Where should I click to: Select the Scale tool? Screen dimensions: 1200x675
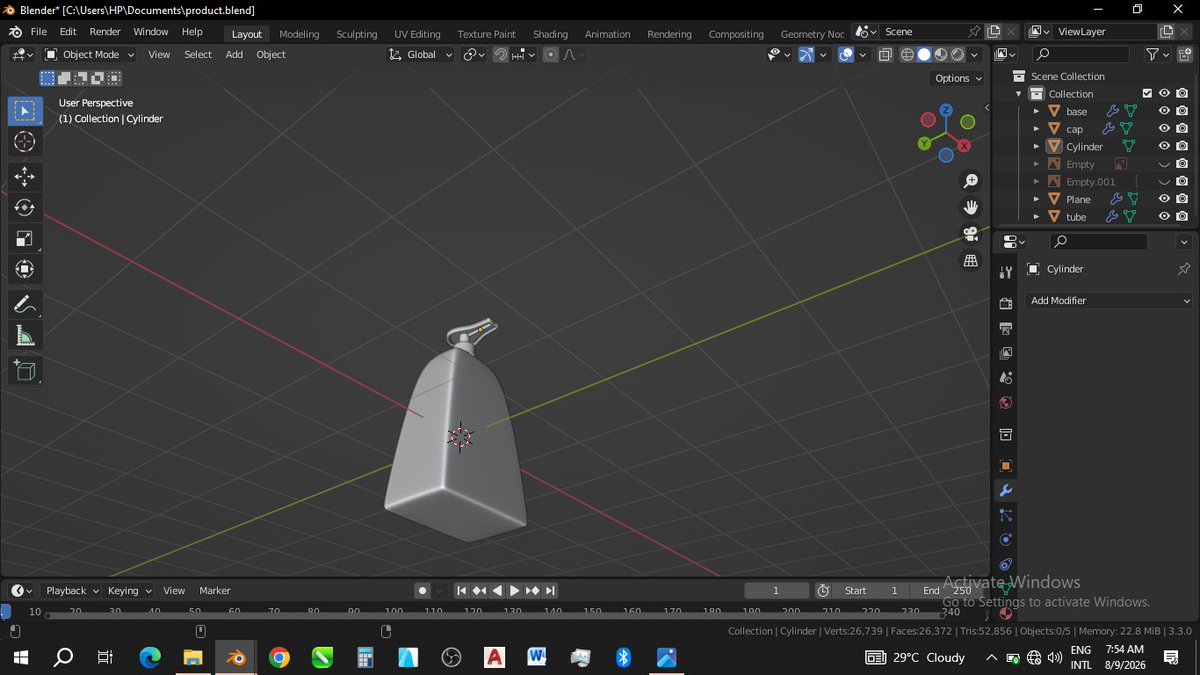25,238
